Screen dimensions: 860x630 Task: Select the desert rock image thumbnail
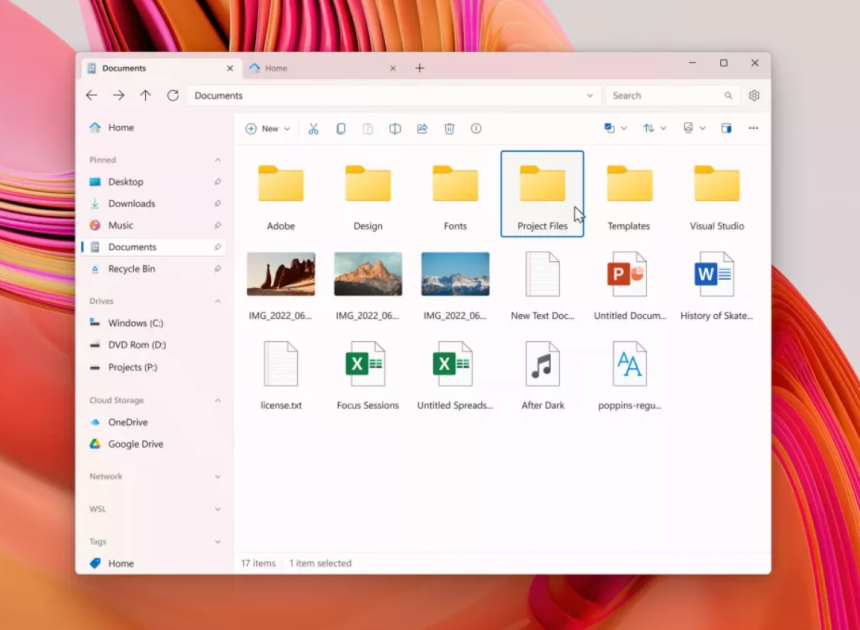click(281, 274)
